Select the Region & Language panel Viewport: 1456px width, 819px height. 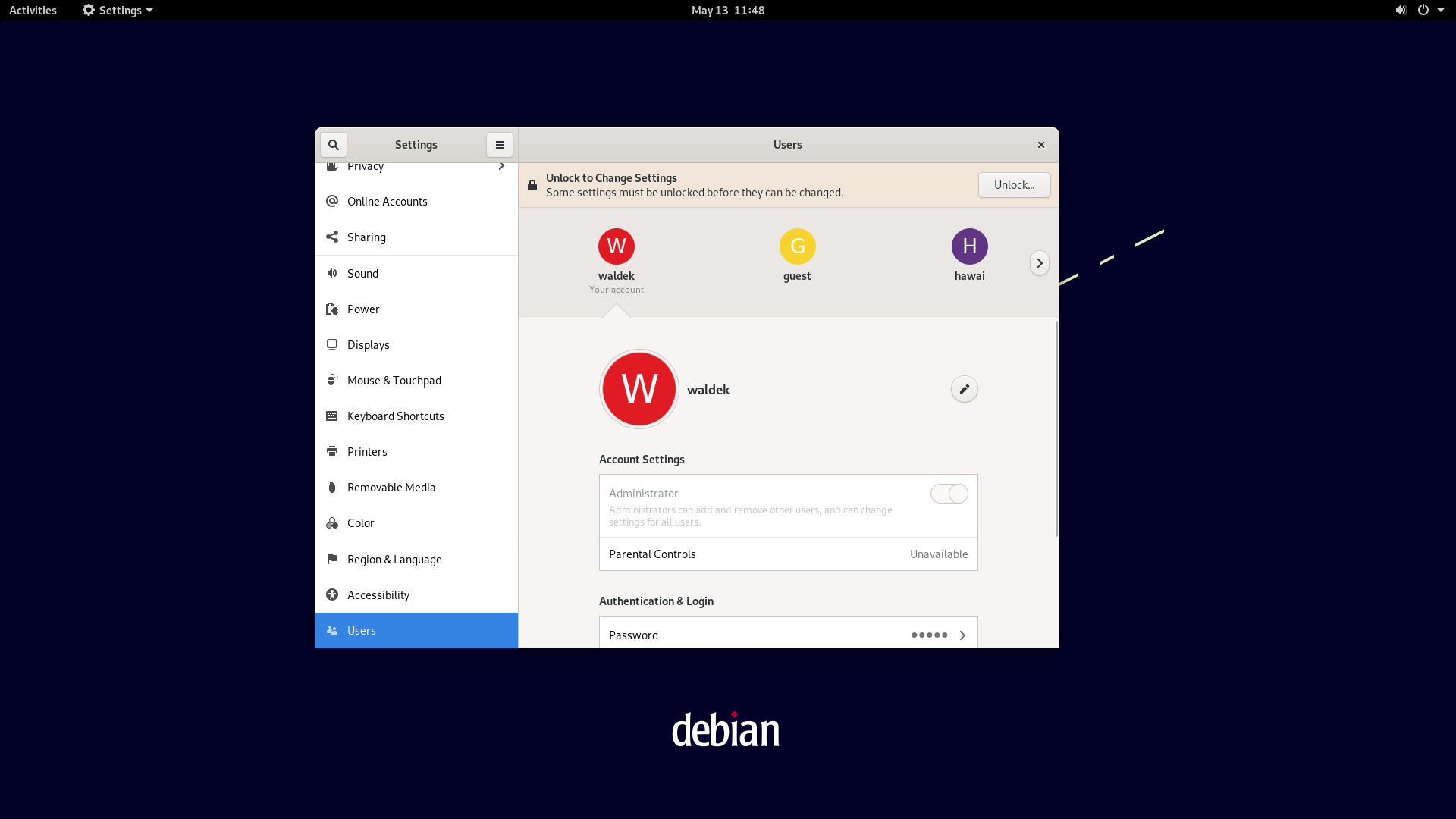click(x=416, y=559)
